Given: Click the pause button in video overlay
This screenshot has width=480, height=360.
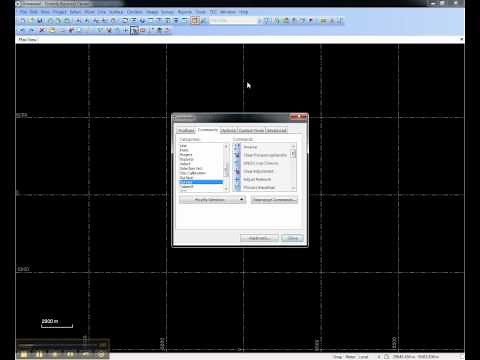Looking at the screenshot, I should pyautogui.click(x=39, y=355).
